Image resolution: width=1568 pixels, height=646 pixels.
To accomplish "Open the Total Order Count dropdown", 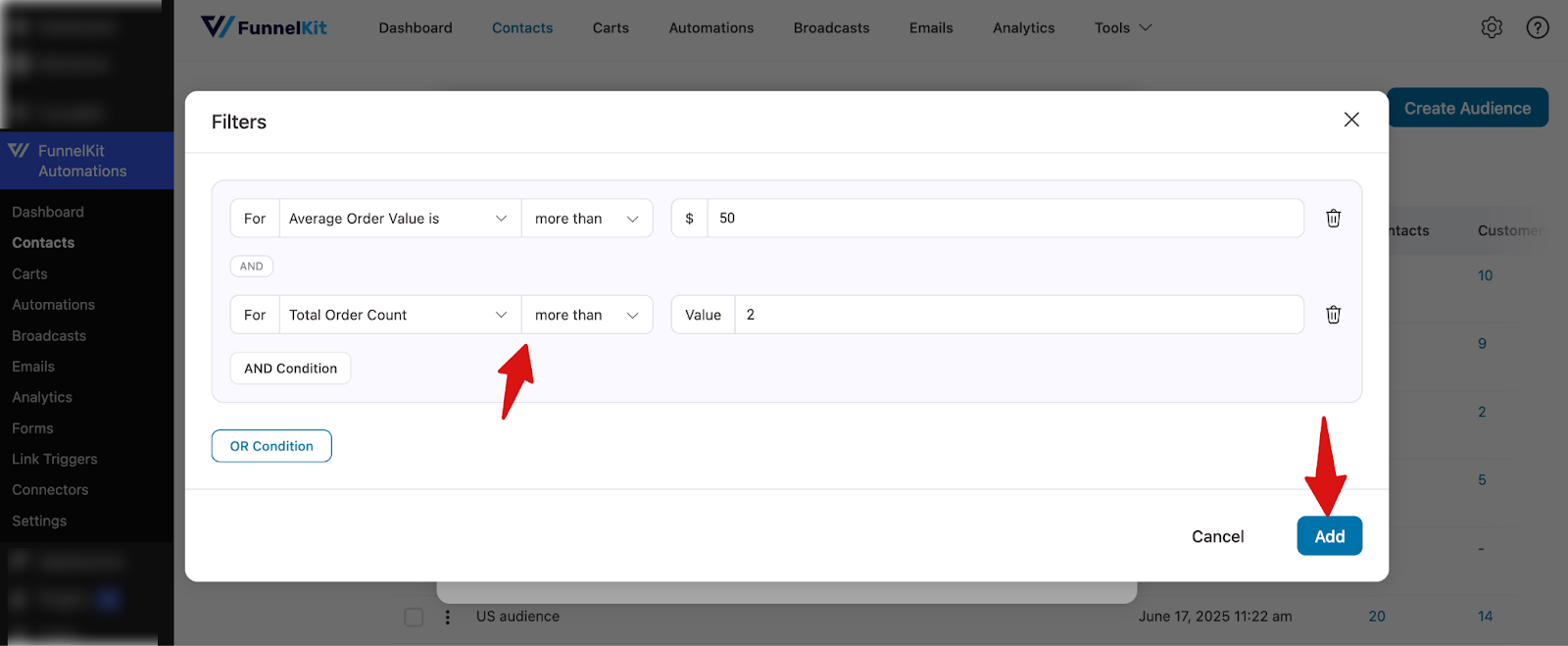I will pyautogui.click(x=400, y=315).
